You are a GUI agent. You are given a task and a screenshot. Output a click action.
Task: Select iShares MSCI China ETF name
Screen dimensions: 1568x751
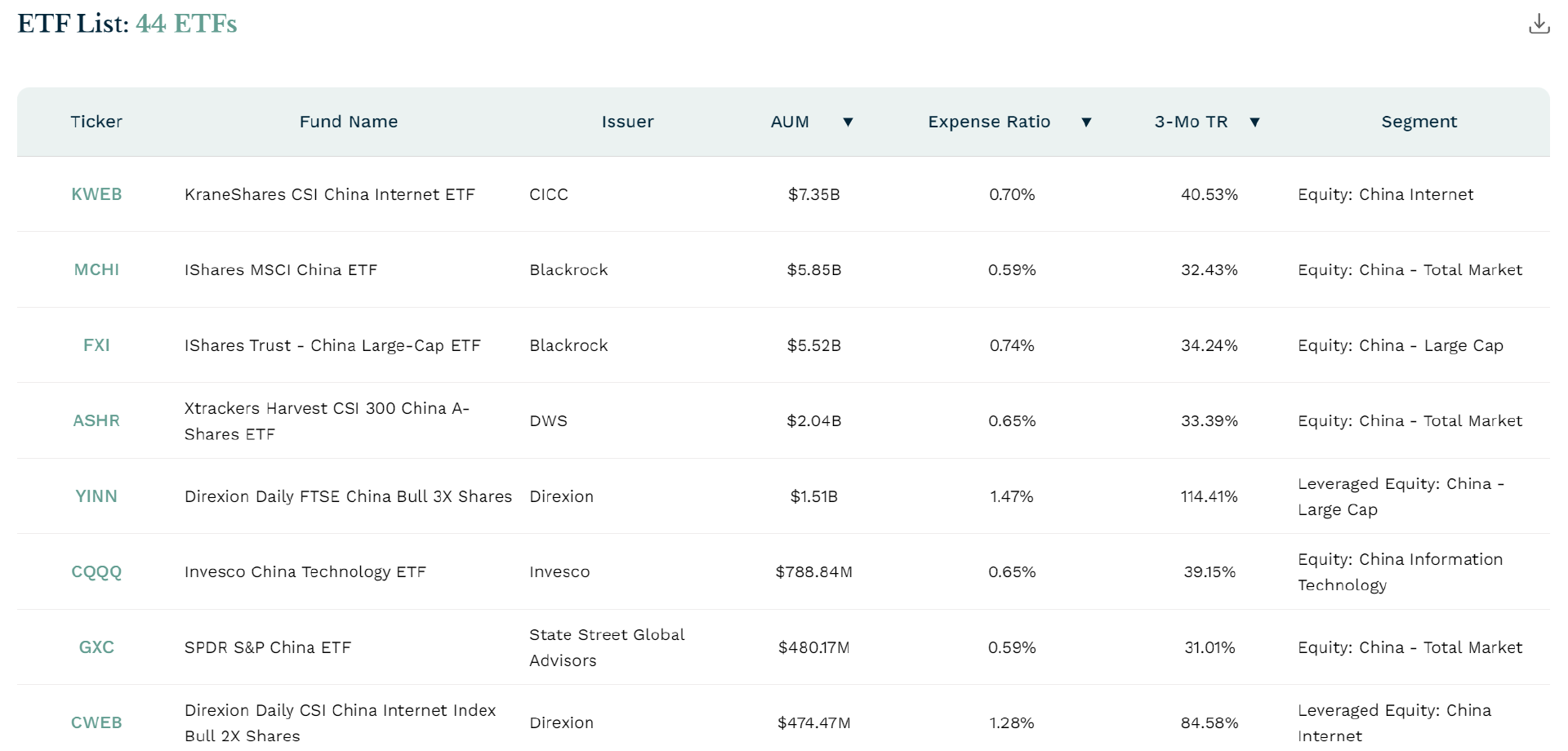[x=281, y=269]
